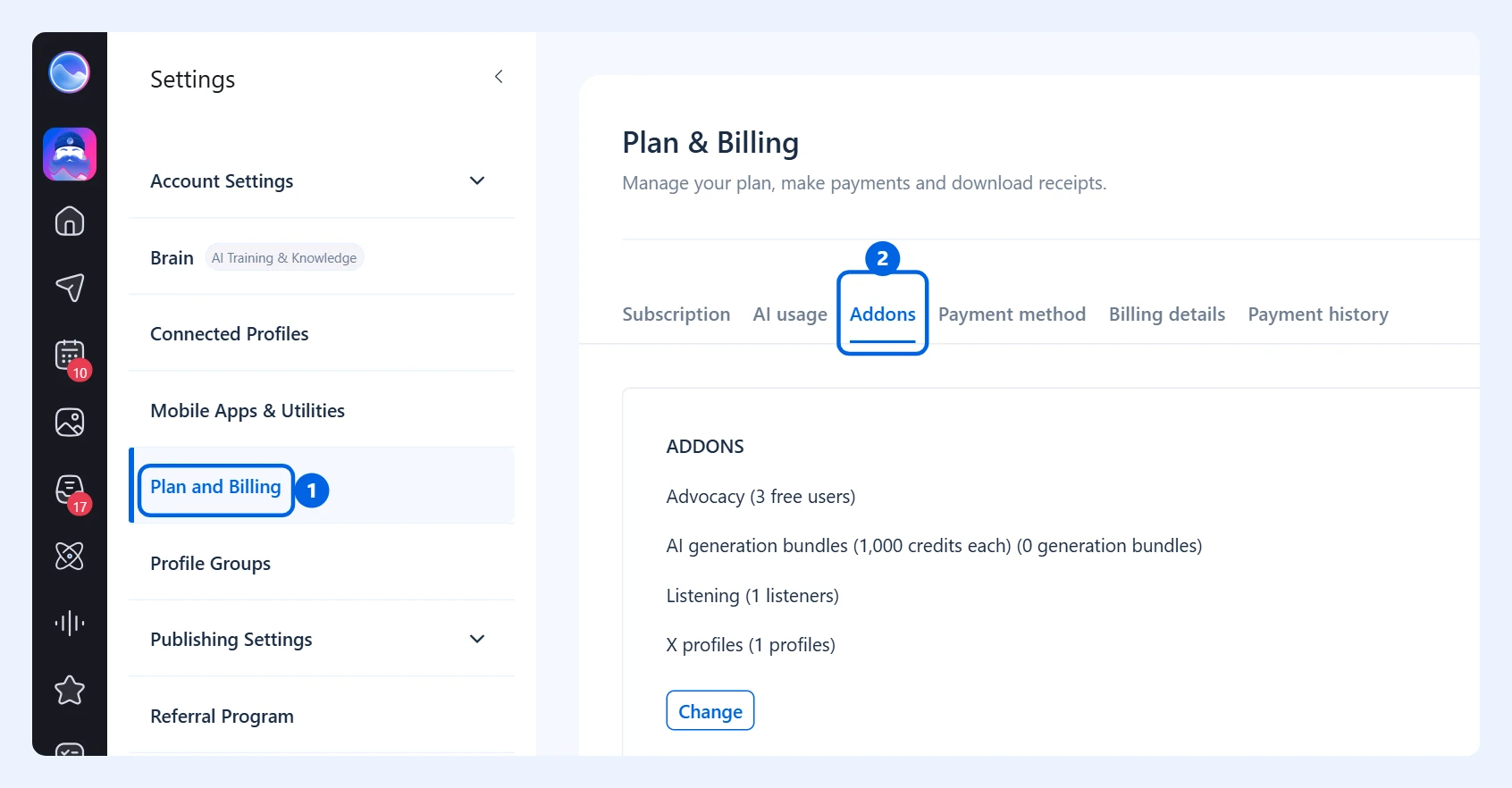Open the workspace avatar icon
Viewport: 1512px width, 788px height.
[x=70, y=155]
